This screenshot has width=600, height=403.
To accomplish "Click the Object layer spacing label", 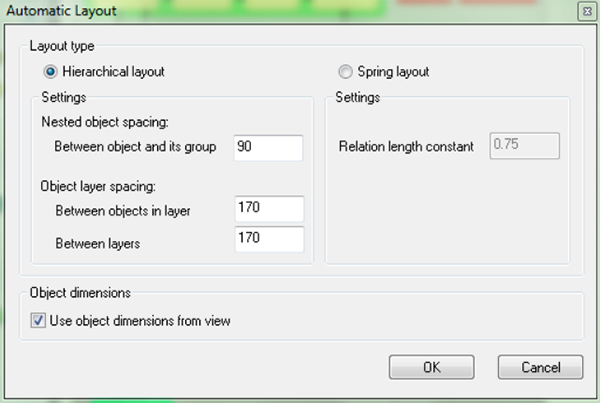I will point(98,186).
